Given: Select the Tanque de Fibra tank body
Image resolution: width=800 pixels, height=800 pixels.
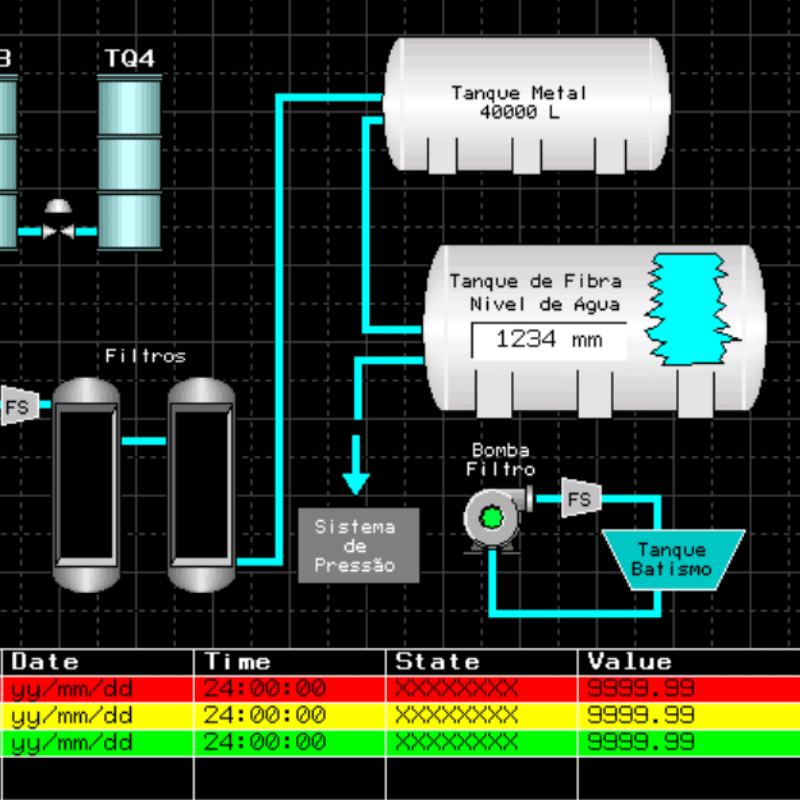Looking at the screenshot, I should pyautogui.click(x=595, y=331).
